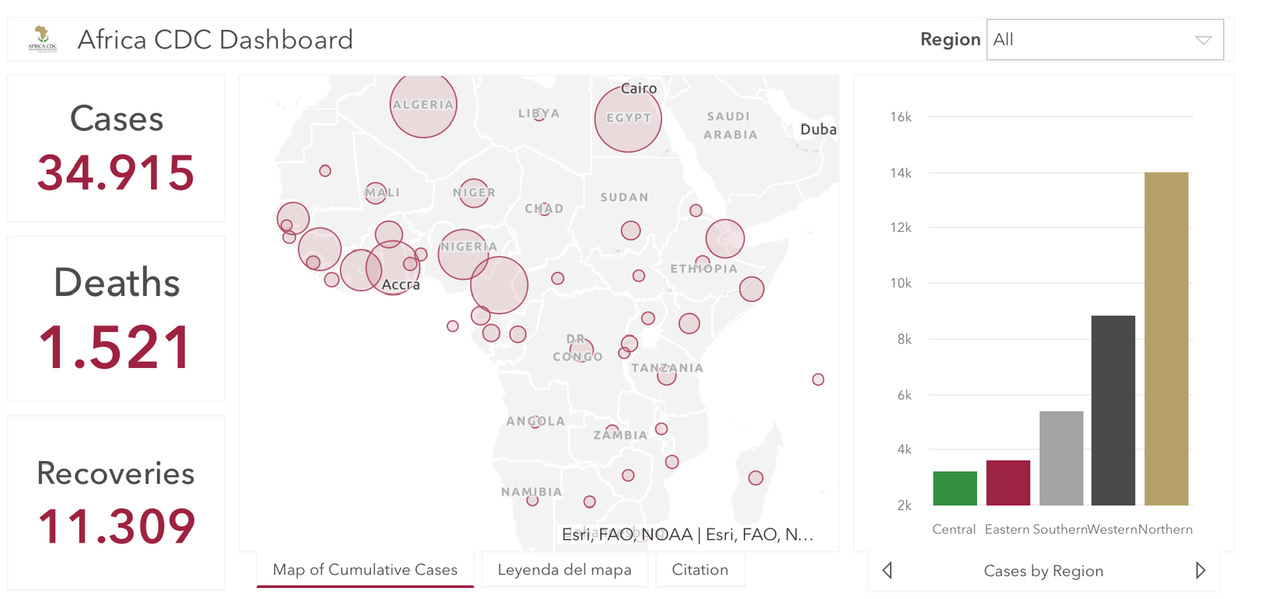The image size is (1280, 599).
Task: Click the Algeria case bubble on map
Action: coord(423,103)
